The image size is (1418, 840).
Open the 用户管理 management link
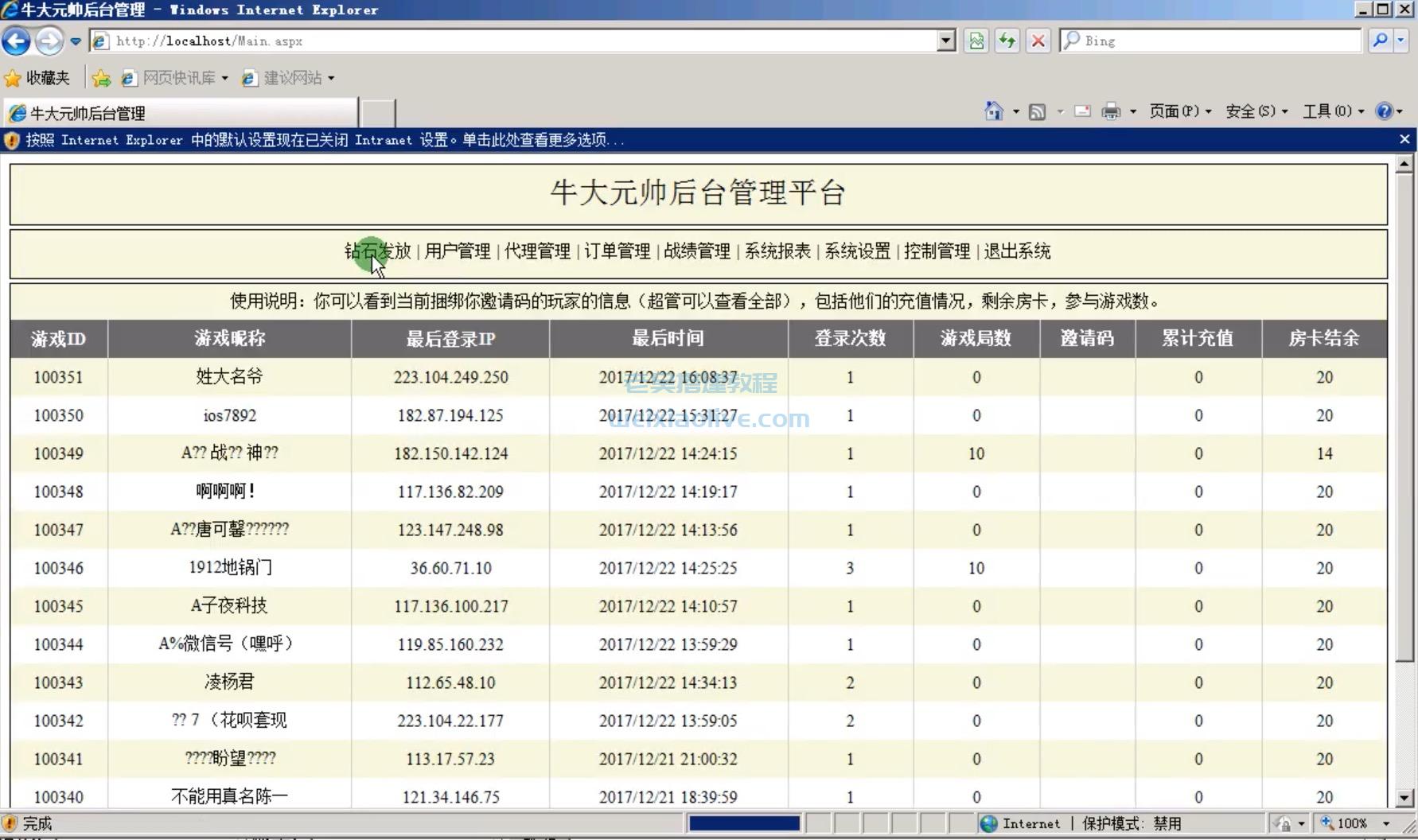point(457,251)
